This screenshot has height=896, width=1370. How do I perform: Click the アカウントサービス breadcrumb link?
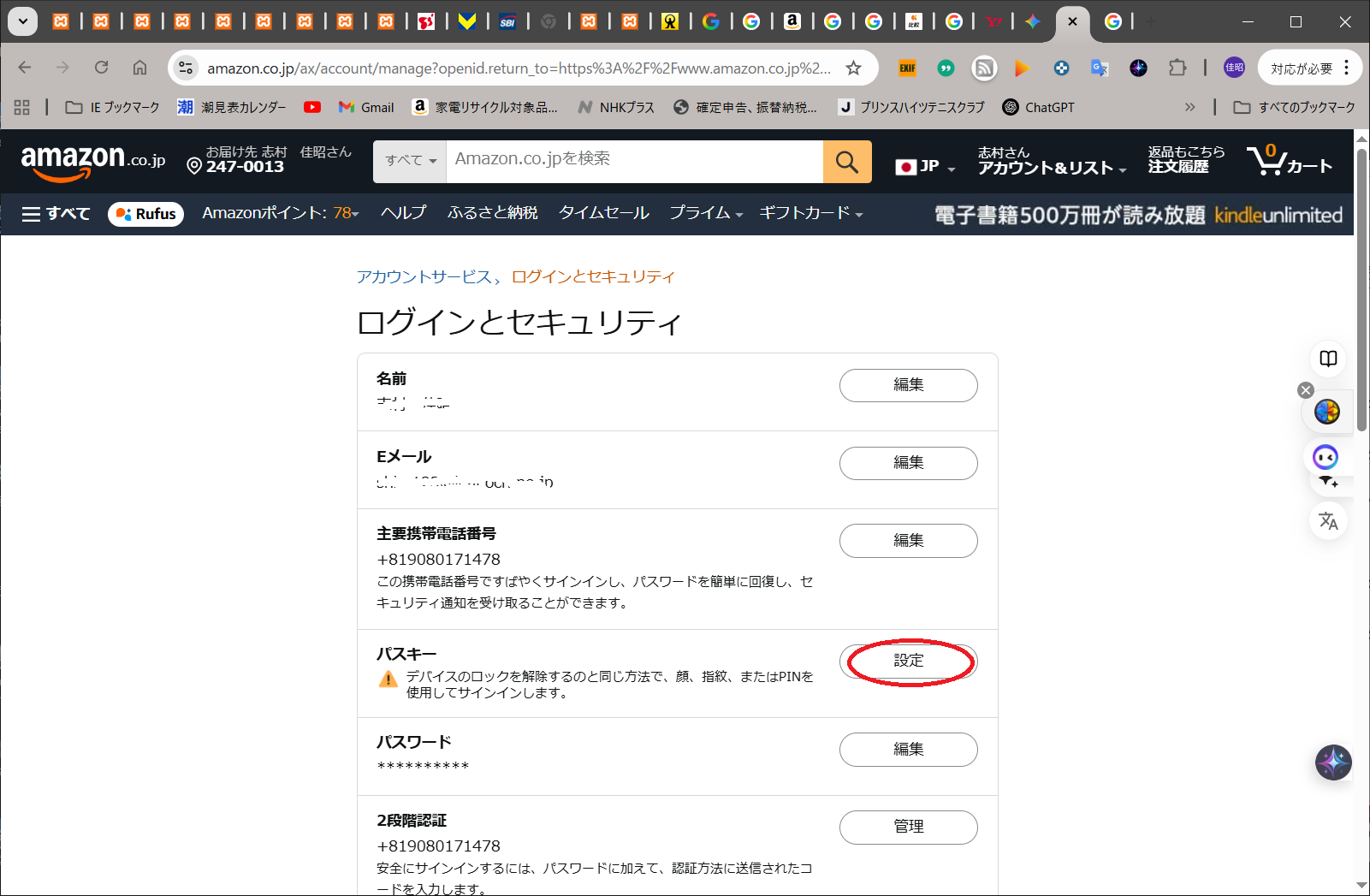pos(424,277)
